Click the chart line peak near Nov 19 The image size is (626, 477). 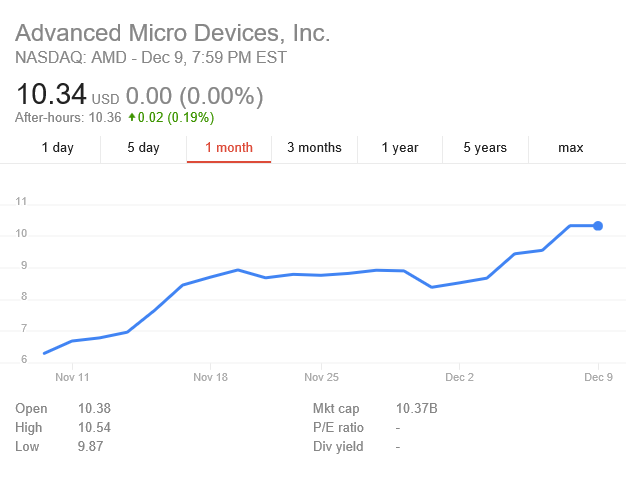[x=238, y=270]
